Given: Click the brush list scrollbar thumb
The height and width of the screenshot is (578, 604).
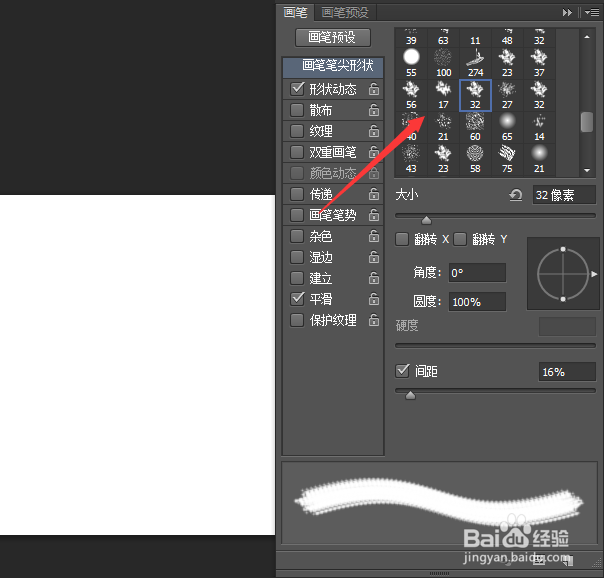Looking at the screenshot, I should tap(587, 122).
